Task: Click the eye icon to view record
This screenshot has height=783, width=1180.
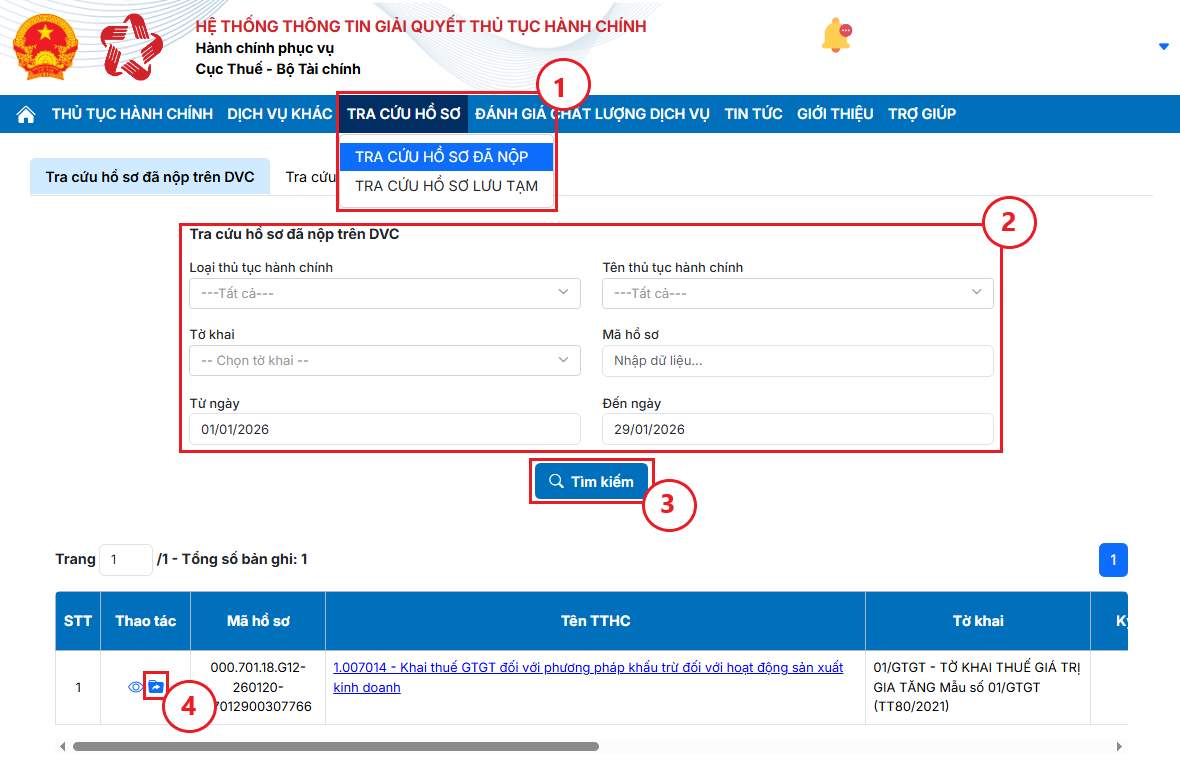Action: coord(136,687)
